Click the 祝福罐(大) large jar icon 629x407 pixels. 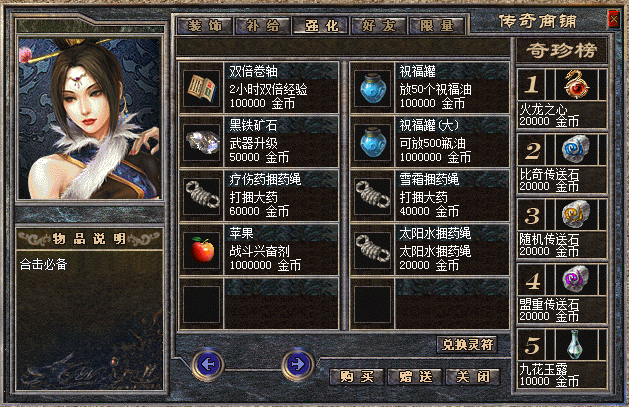373,142
